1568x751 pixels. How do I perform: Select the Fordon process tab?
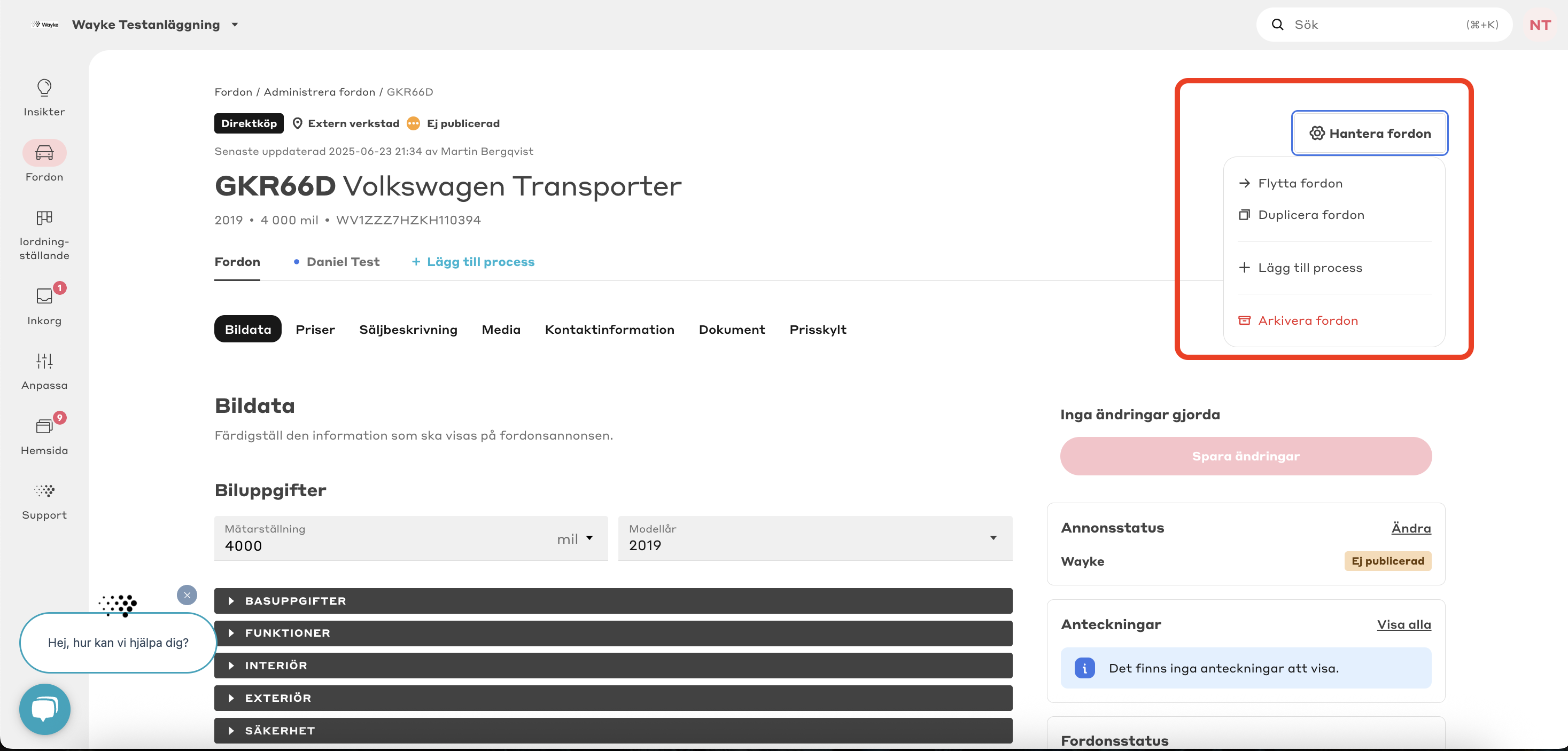pos(237,262)
